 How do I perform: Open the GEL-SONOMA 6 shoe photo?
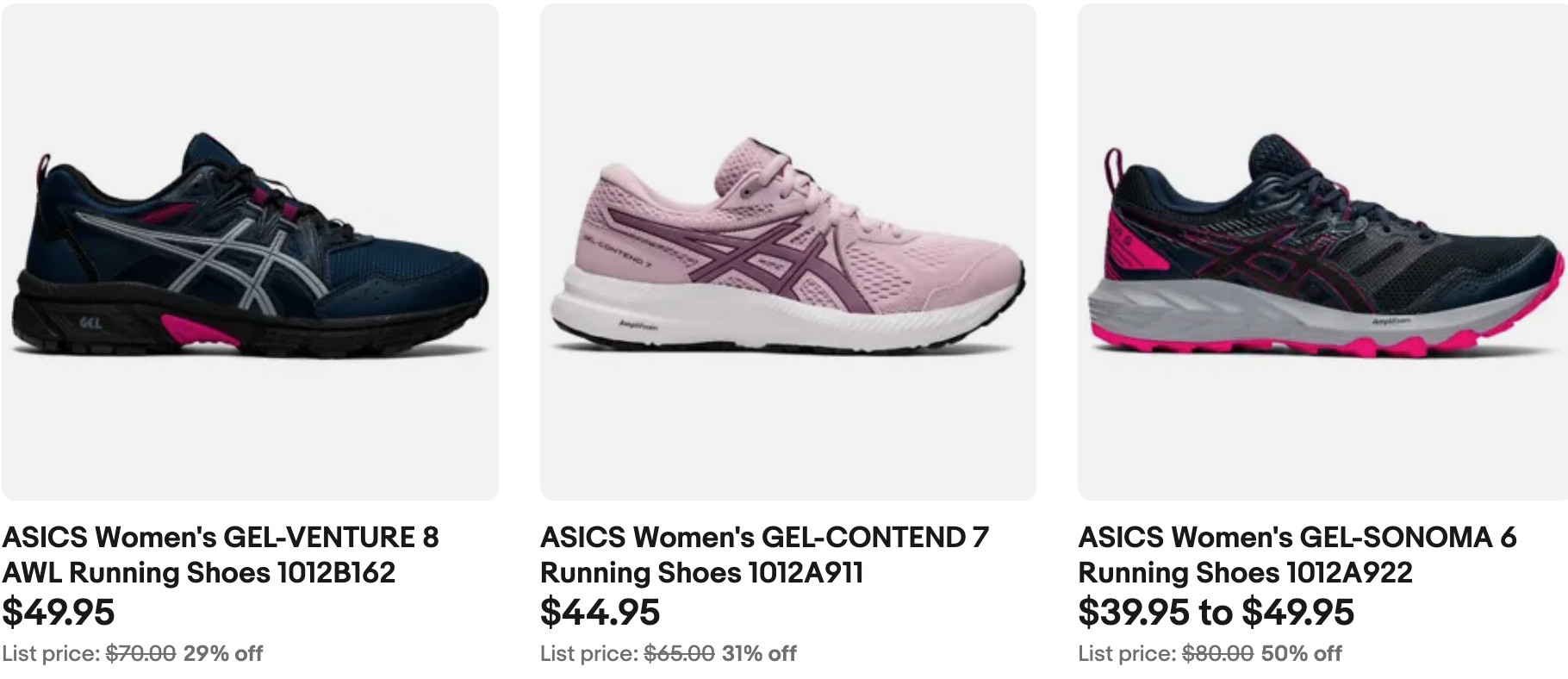tap(1322, 252)
